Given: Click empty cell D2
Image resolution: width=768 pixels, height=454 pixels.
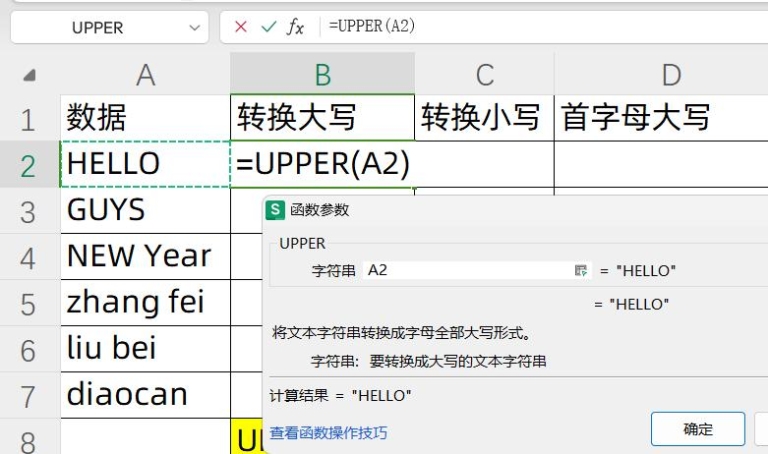Looking at the screenshot, I should coord(661,164).
